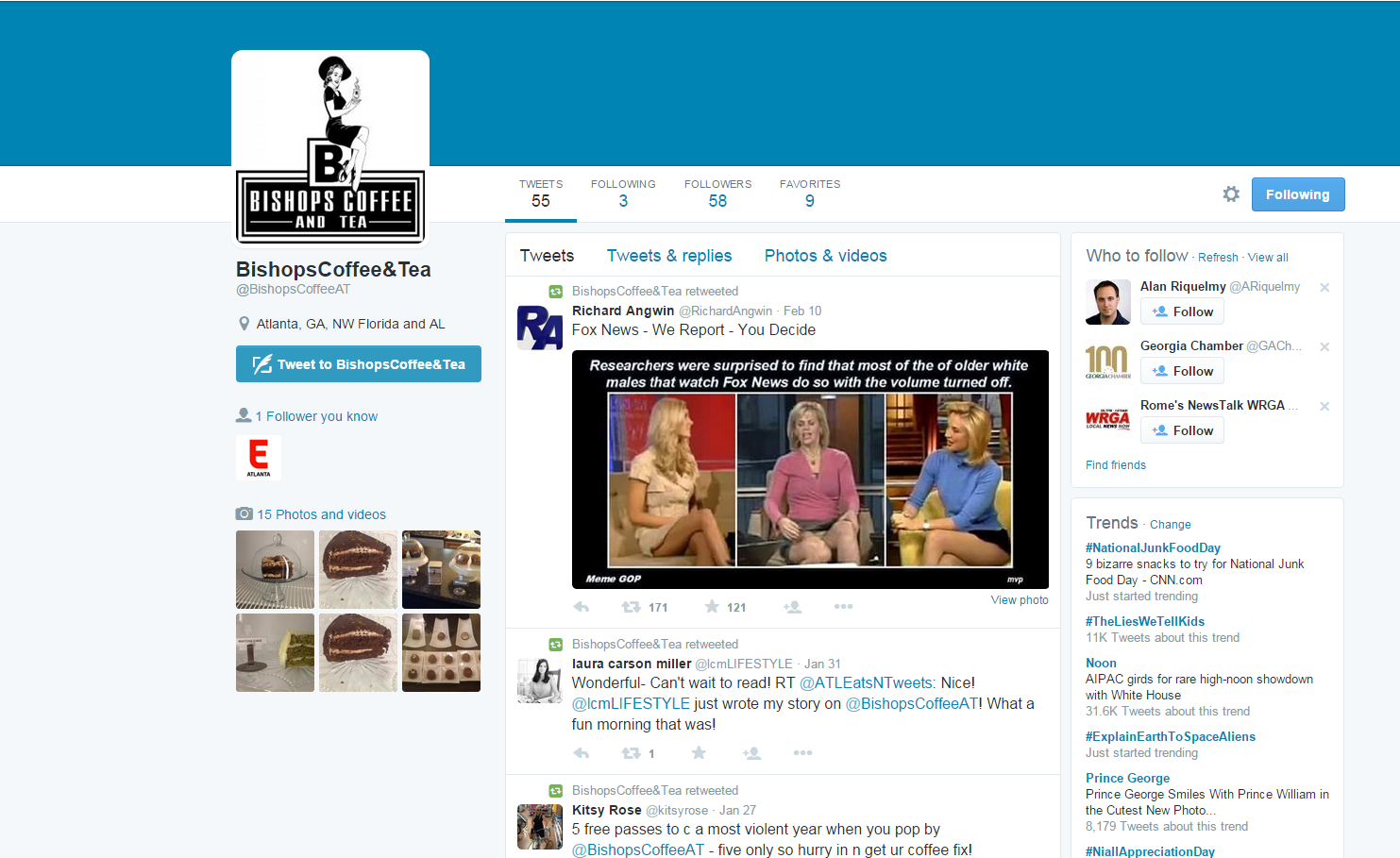Favorite the Richard Angwin tweet with star
1400x858 pixels.
tap(712, 607)
